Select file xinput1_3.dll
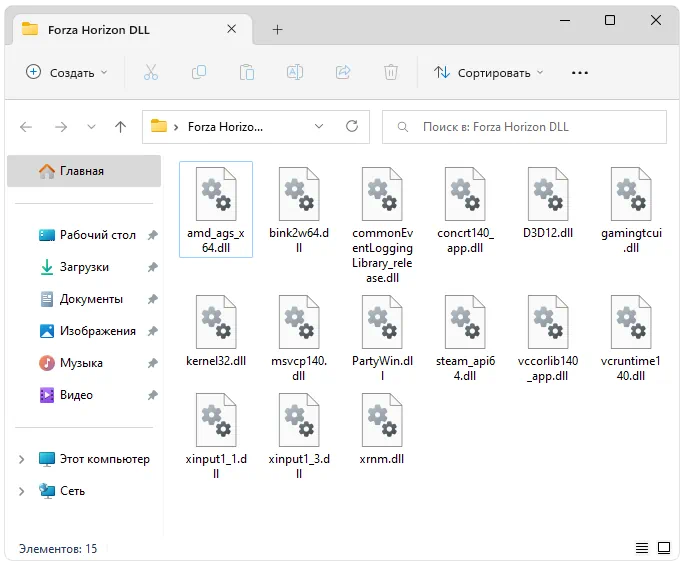The width and height of the screenshot is (683, 567). 299,435
